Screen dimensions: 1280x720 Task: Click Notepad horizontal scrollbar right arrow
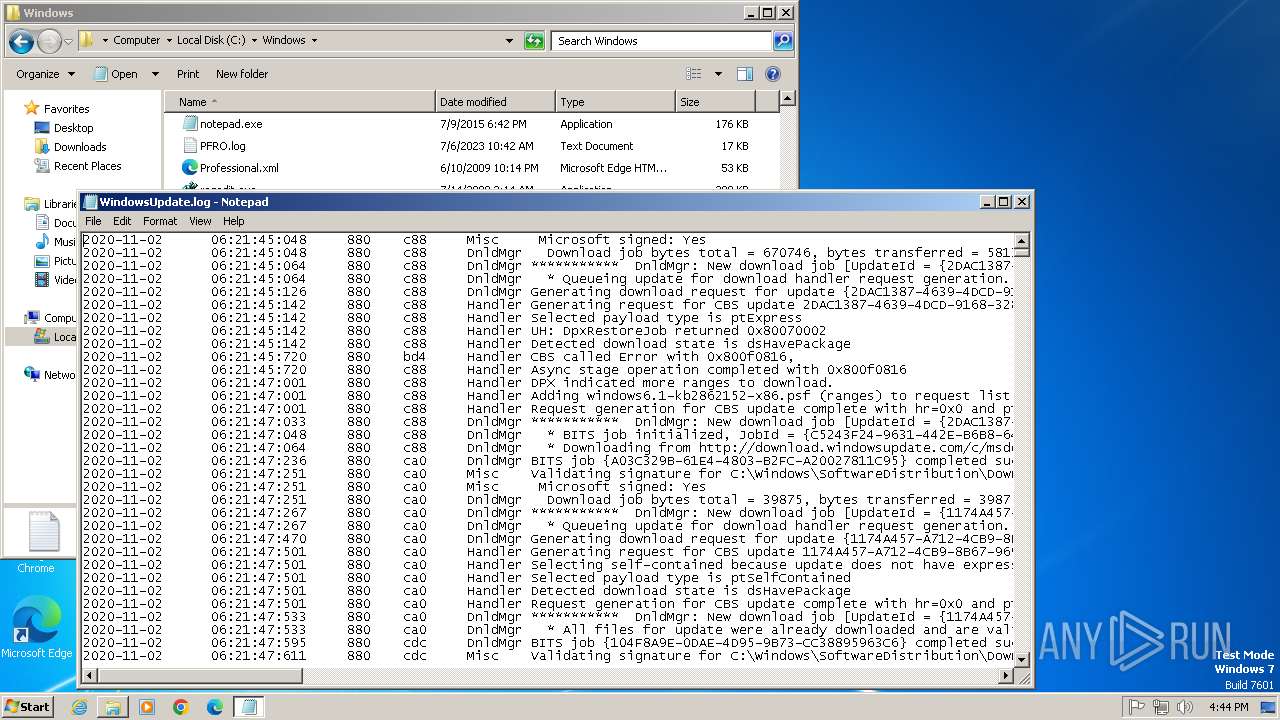tap(1007, 677)
